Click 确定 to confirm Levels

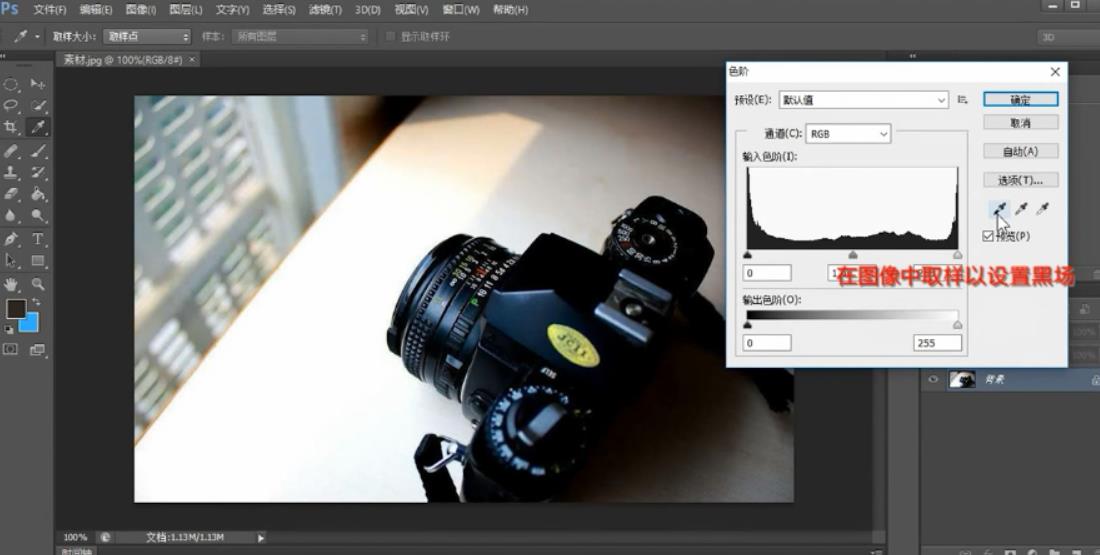tap(1021, 100)
